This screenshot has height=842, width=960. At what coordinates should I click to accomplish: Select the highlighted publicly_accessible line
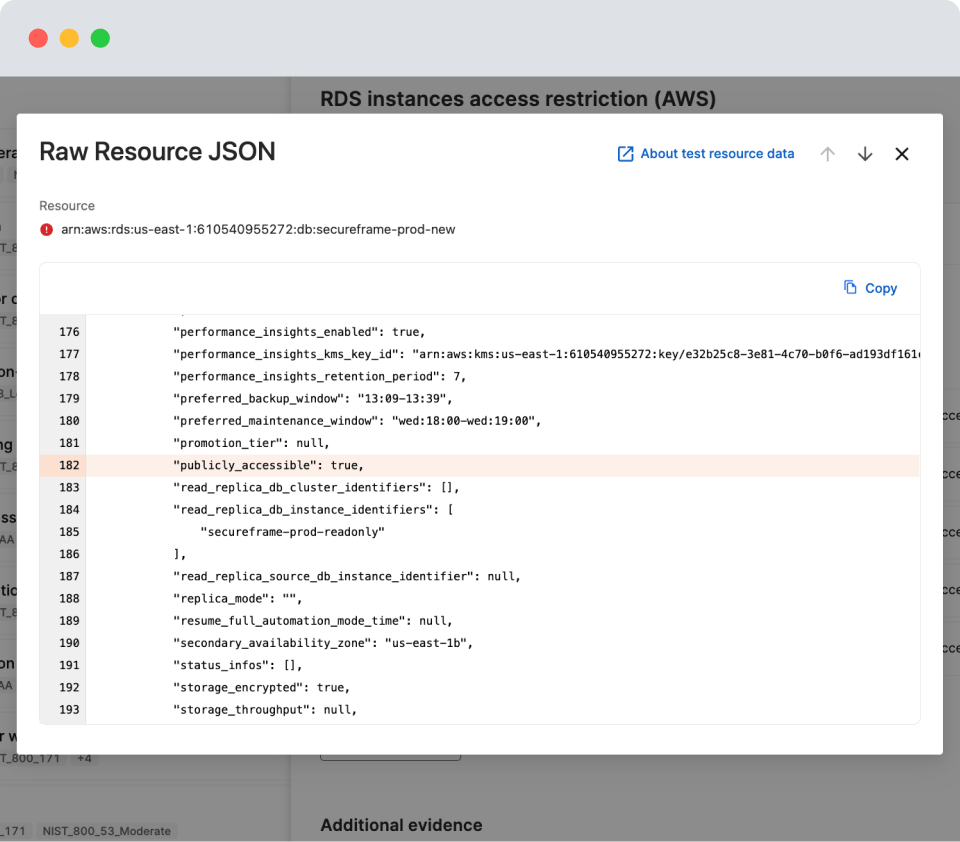[x=268, y=466]
